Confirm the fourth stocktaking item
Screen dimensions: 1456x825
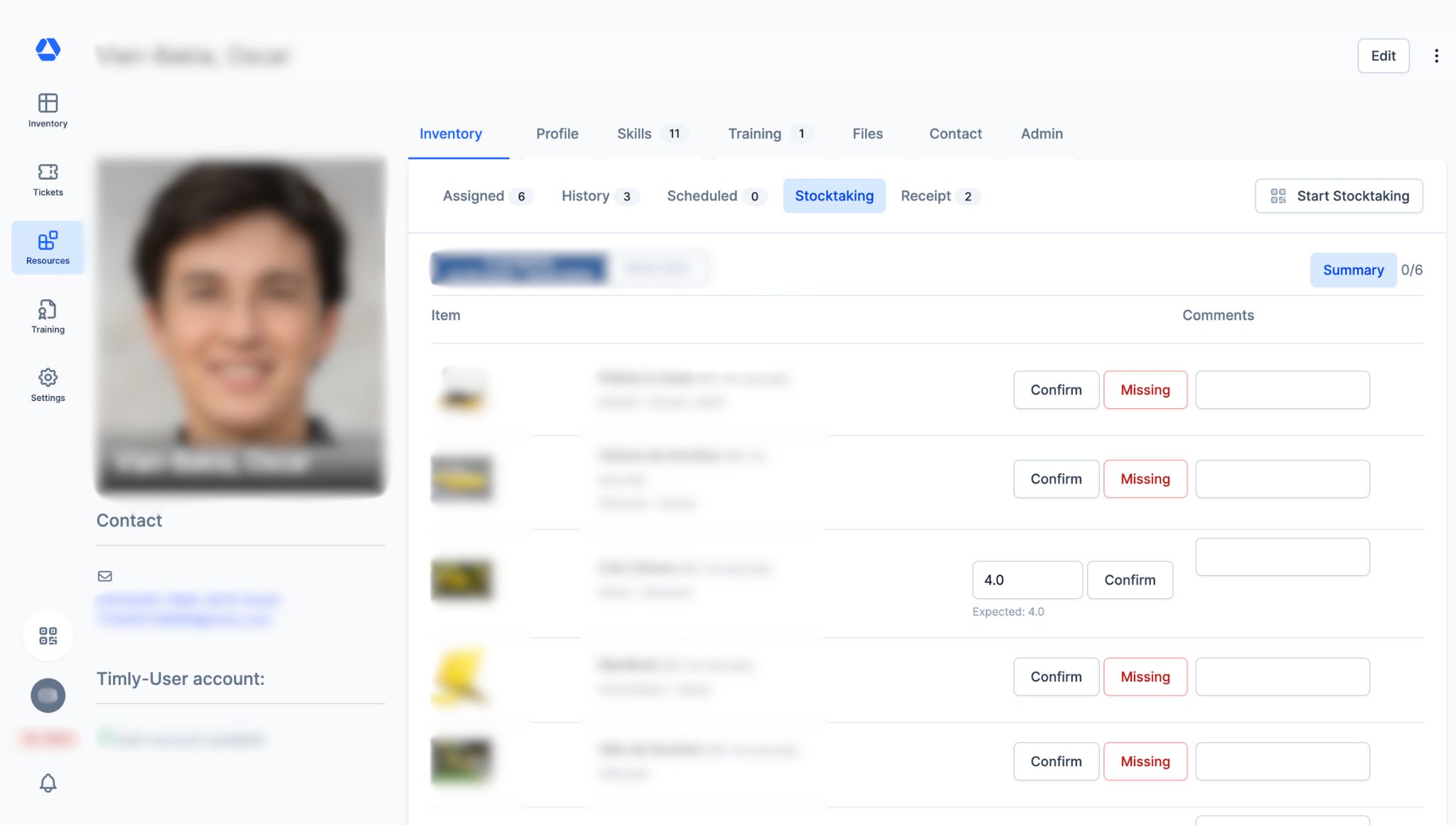pyautogui.click(x=1056, y=677)
